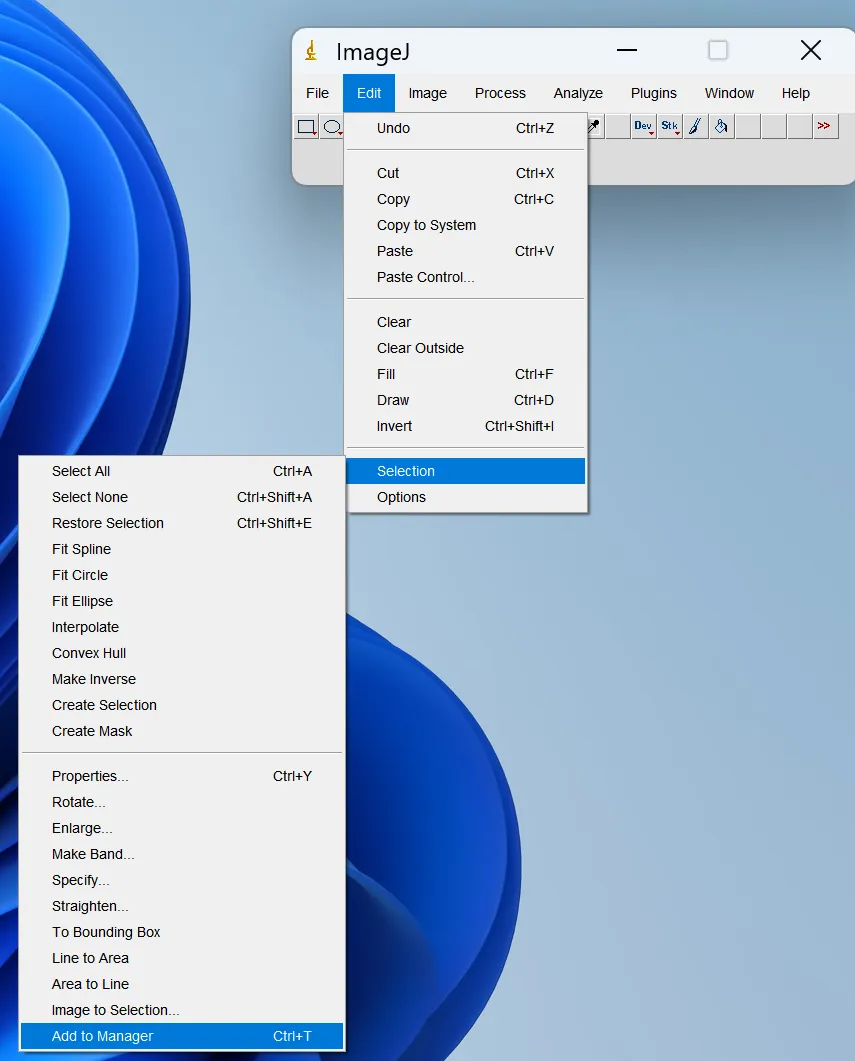Image resolution: width=855 pixels, height=1061 pixels.
Task: Choose Convex Hull
Action: click(x=182, y=653)
